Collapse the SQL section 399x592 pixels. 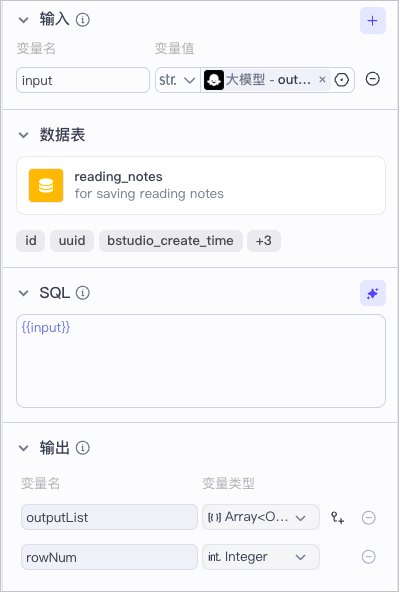[24, 293]
